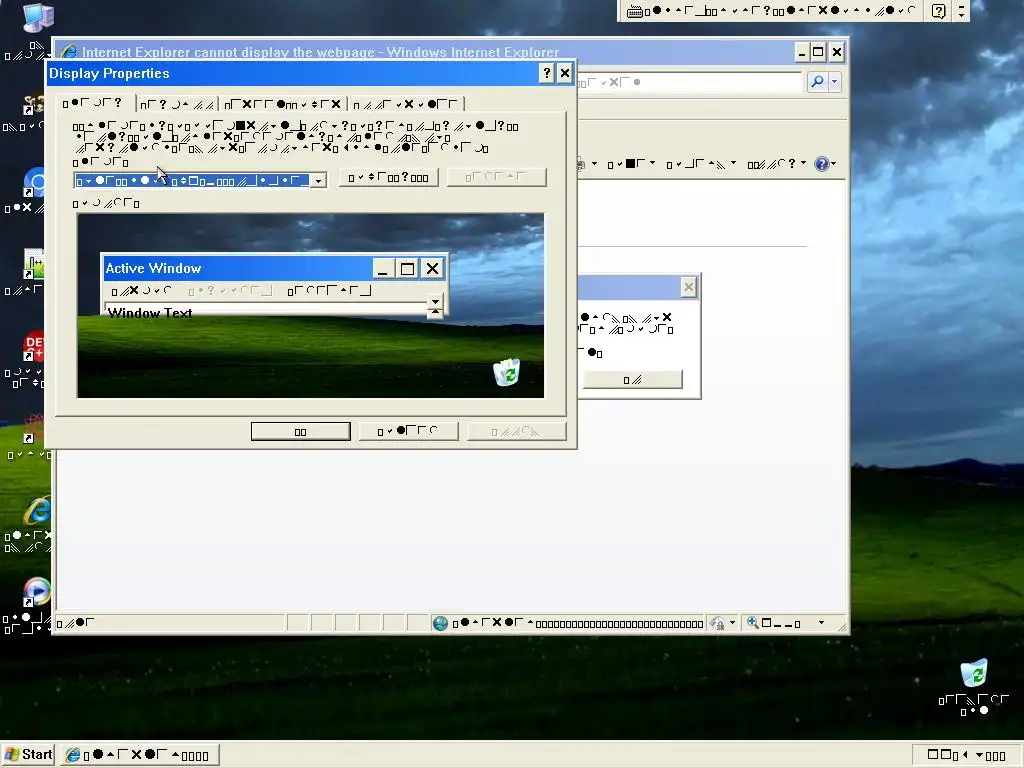The width and height of the screenshot is (1024, 768).
Task: Confirm Display Properties with the OK button
Action: pyautogui.click(x=300, y=432)
